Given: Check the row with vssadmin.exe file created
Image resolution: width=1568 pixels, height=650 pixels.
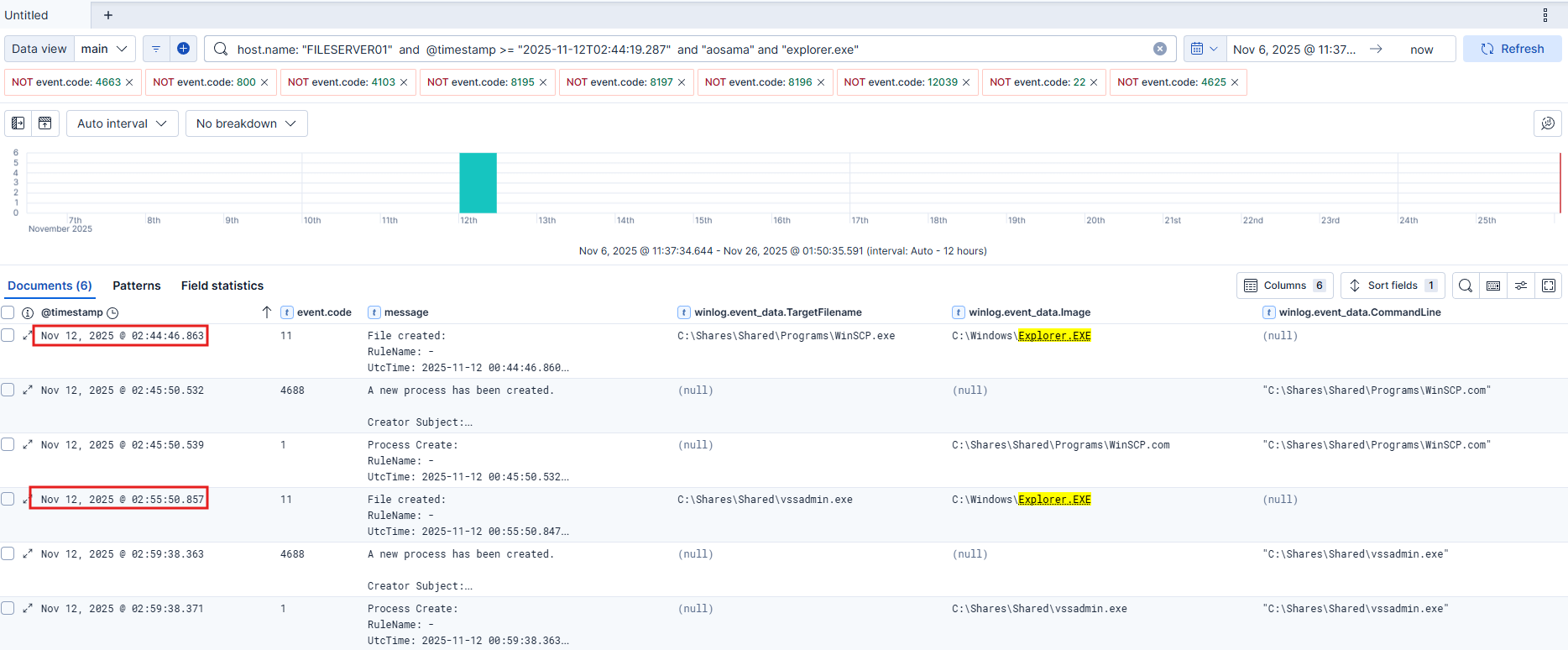Looking at the screenshot, I should click(x=8, y=499).
